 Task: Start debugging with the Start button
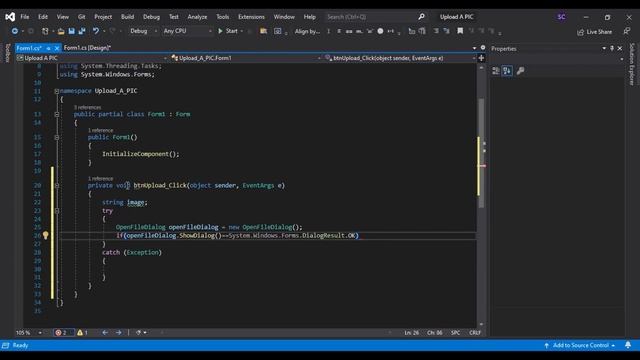pyautogui.click(x=228, y=31)
